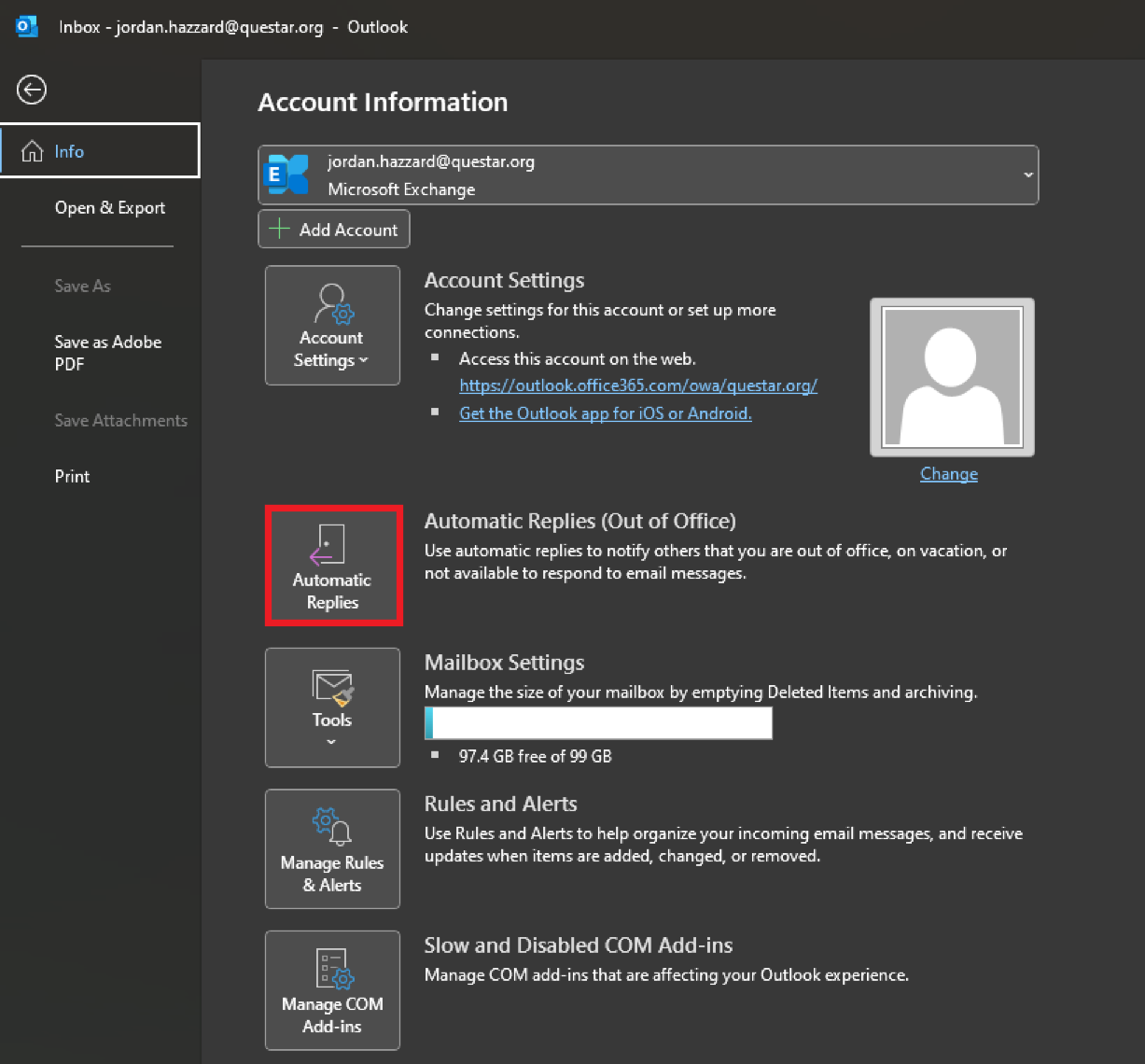
Task: Select the grayed-out Save As entry
Action: click(82, 286)
